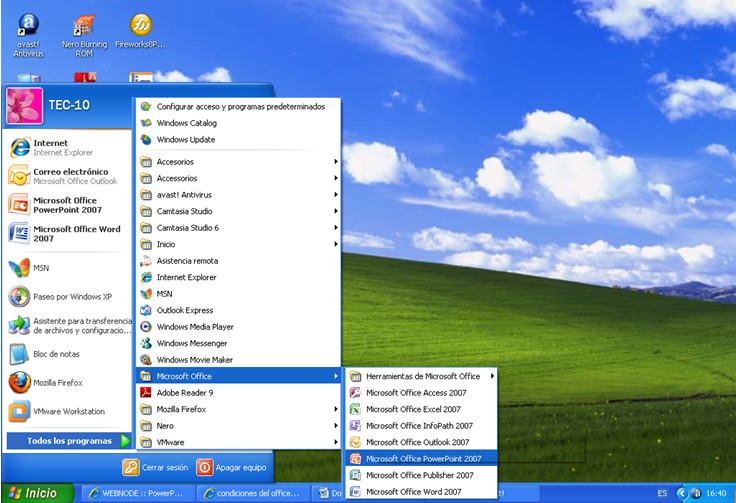Launch Mozilla Firefox from left panel
Image resolution: width=736 pixels, height=503 pixels.
68,383
